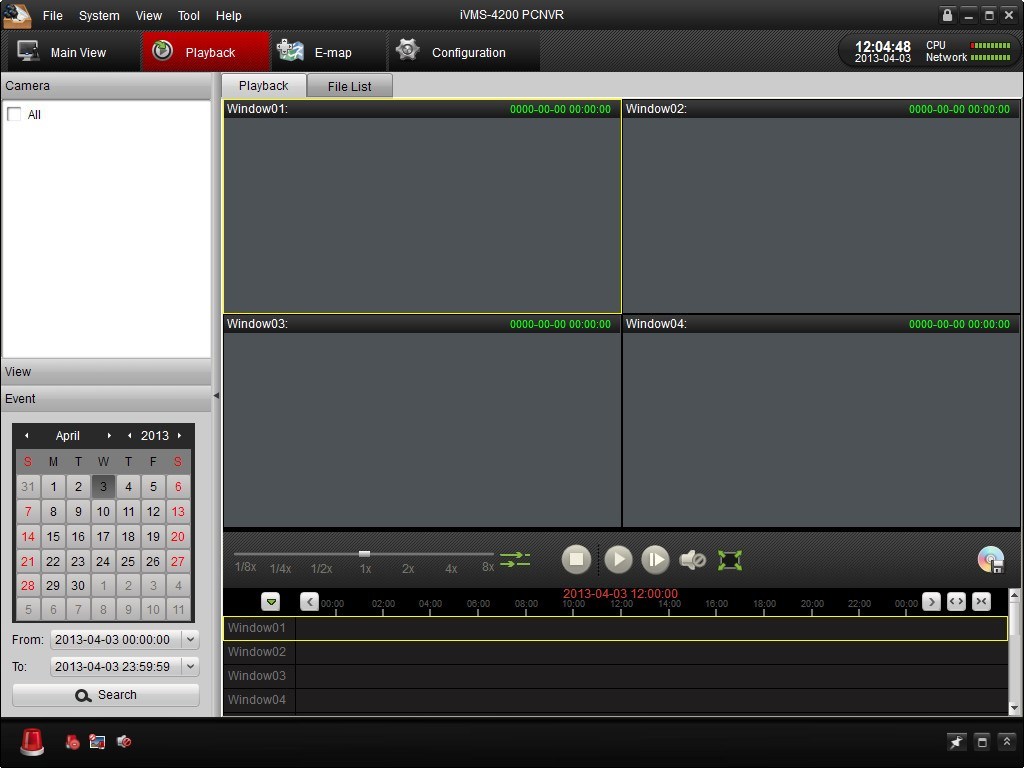Image resolution: width=1024 pixels, height=768 pixels.
Task: Open the From date-time dropdown
Action: point(190,639)
